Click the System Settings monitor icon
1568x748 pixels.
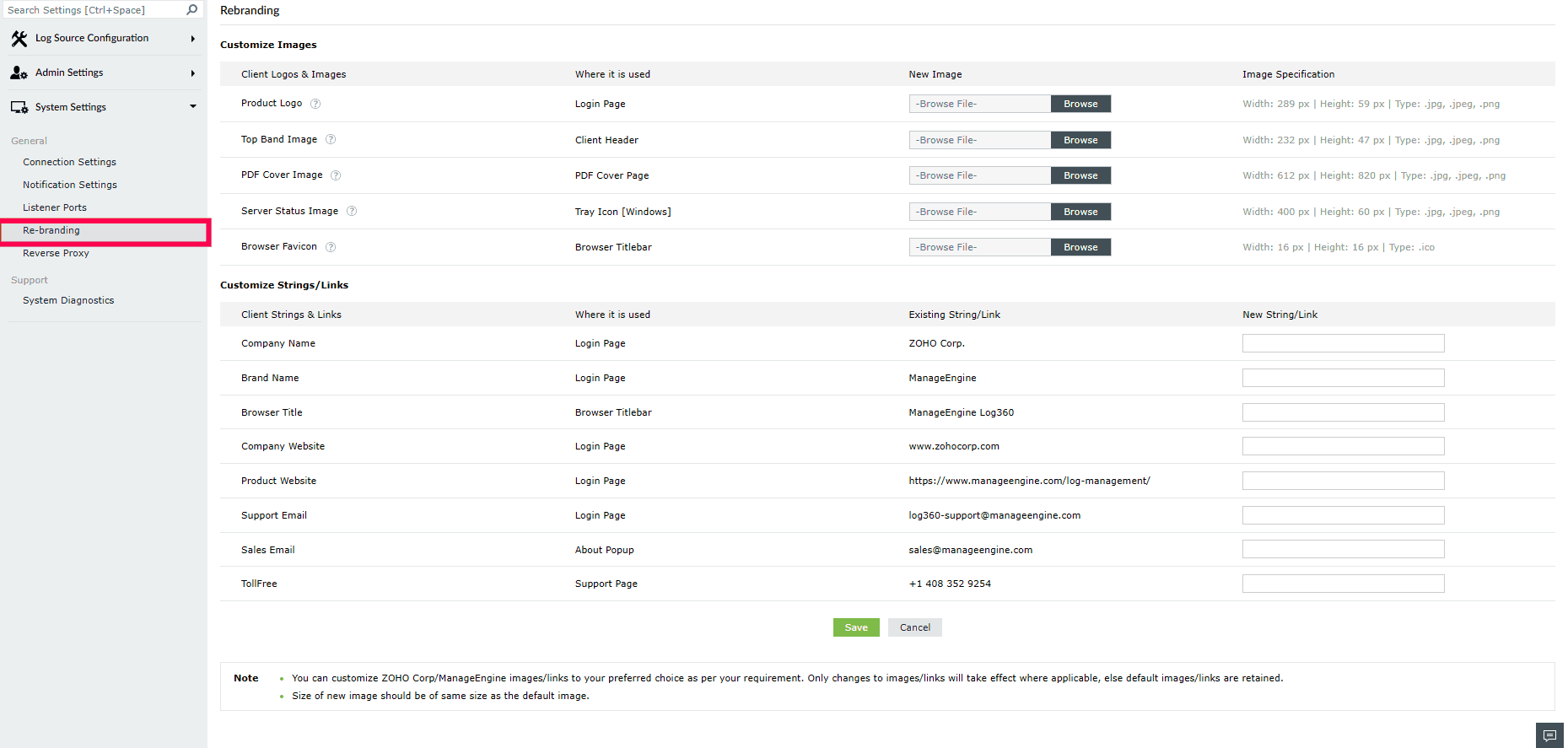click(19, 107)
